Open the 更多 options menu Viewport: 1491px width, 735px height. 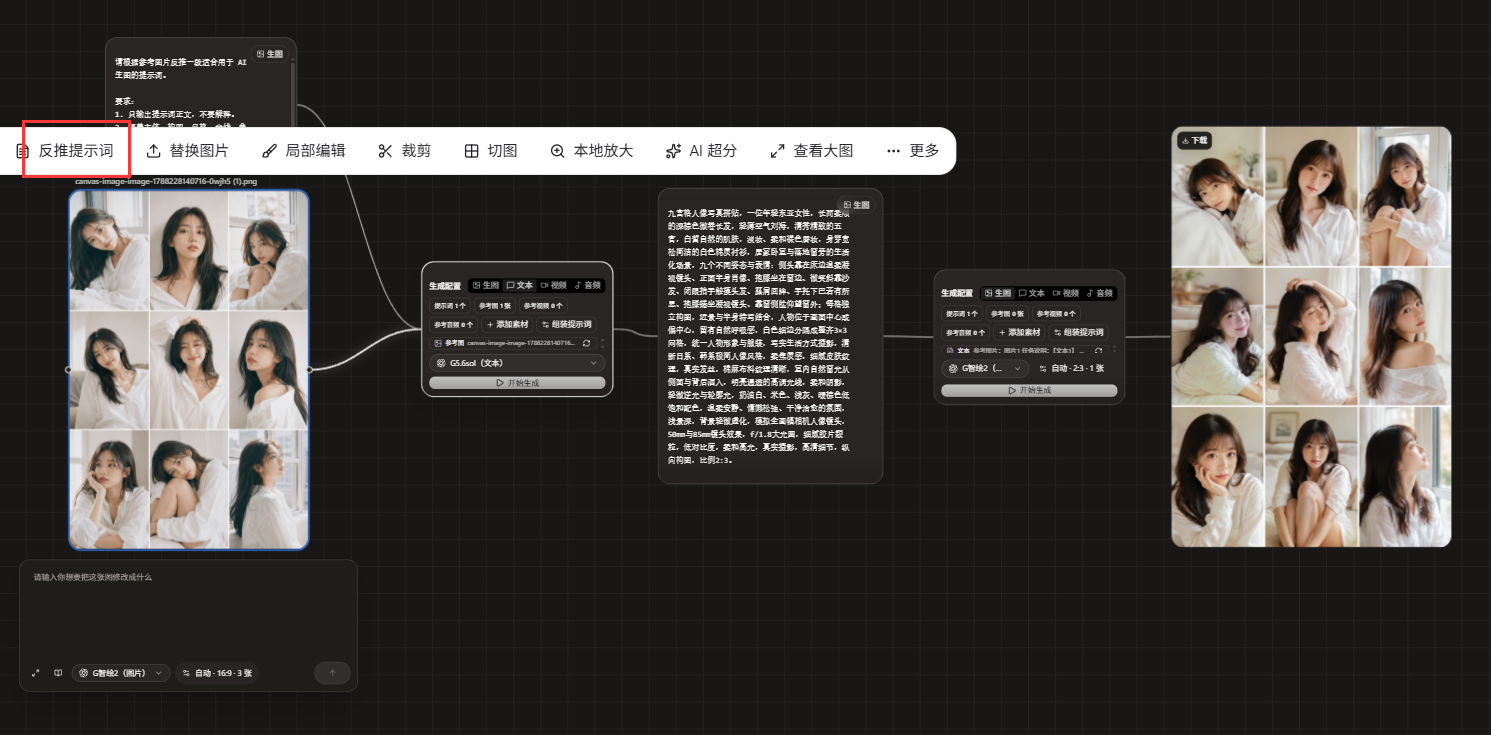click(x=913, y=151)
